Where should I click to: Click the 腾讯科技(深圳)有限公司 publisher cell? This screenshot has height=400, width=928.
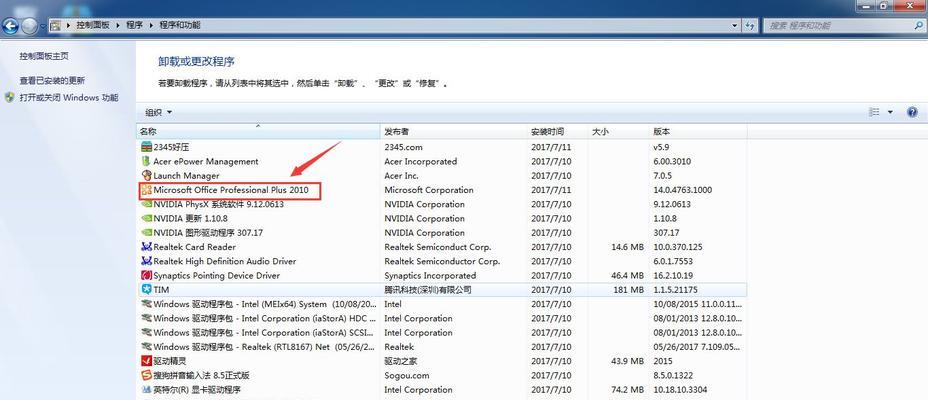[x=428, y=290]
